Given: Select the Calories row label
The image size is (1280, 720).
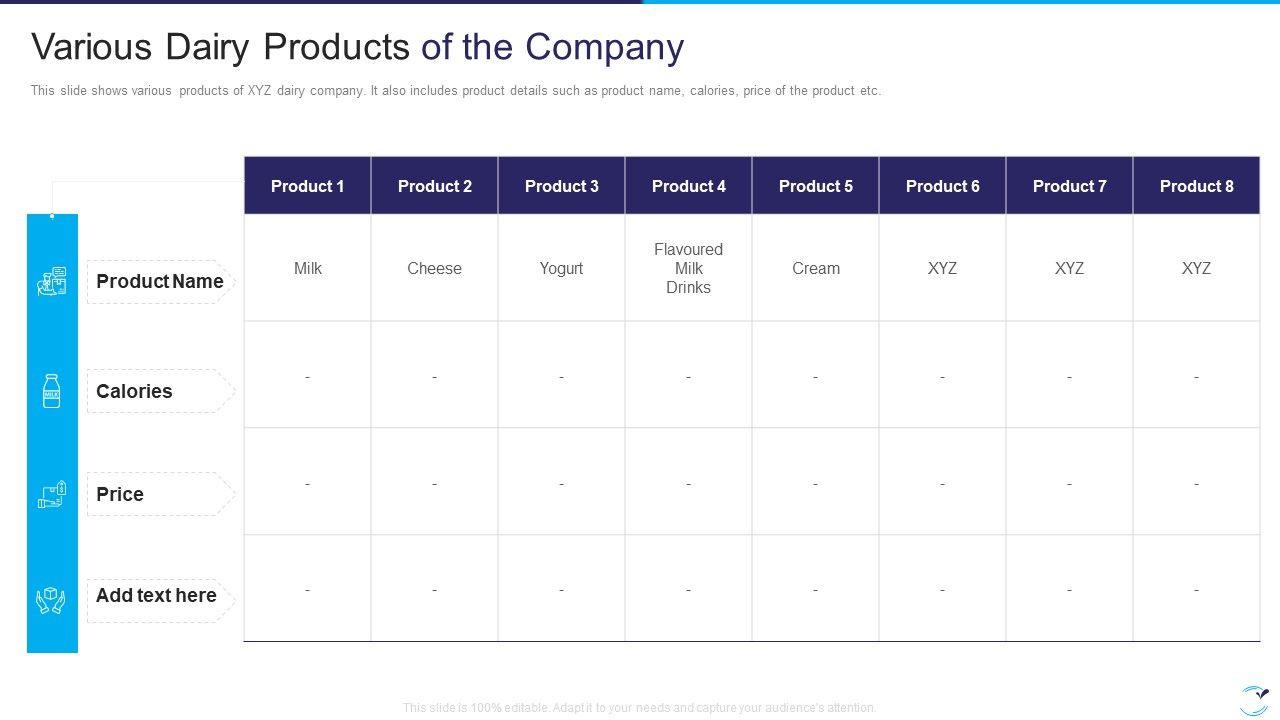Looking at the screenshot, I should [x=135, y=391].
